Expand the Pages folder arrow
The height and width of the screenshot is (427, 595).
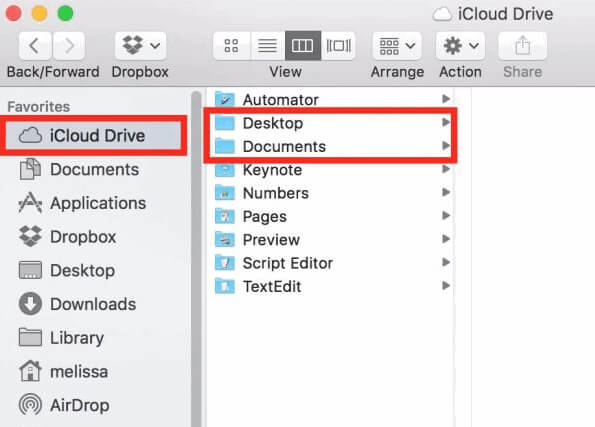tap(446, 216)
